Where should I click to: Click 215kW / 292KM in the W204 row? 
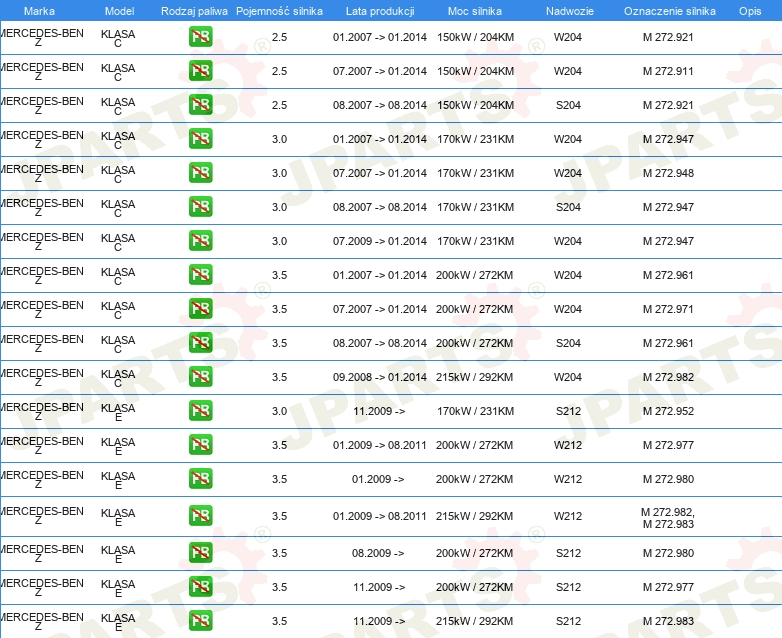(x=474, y=377)
